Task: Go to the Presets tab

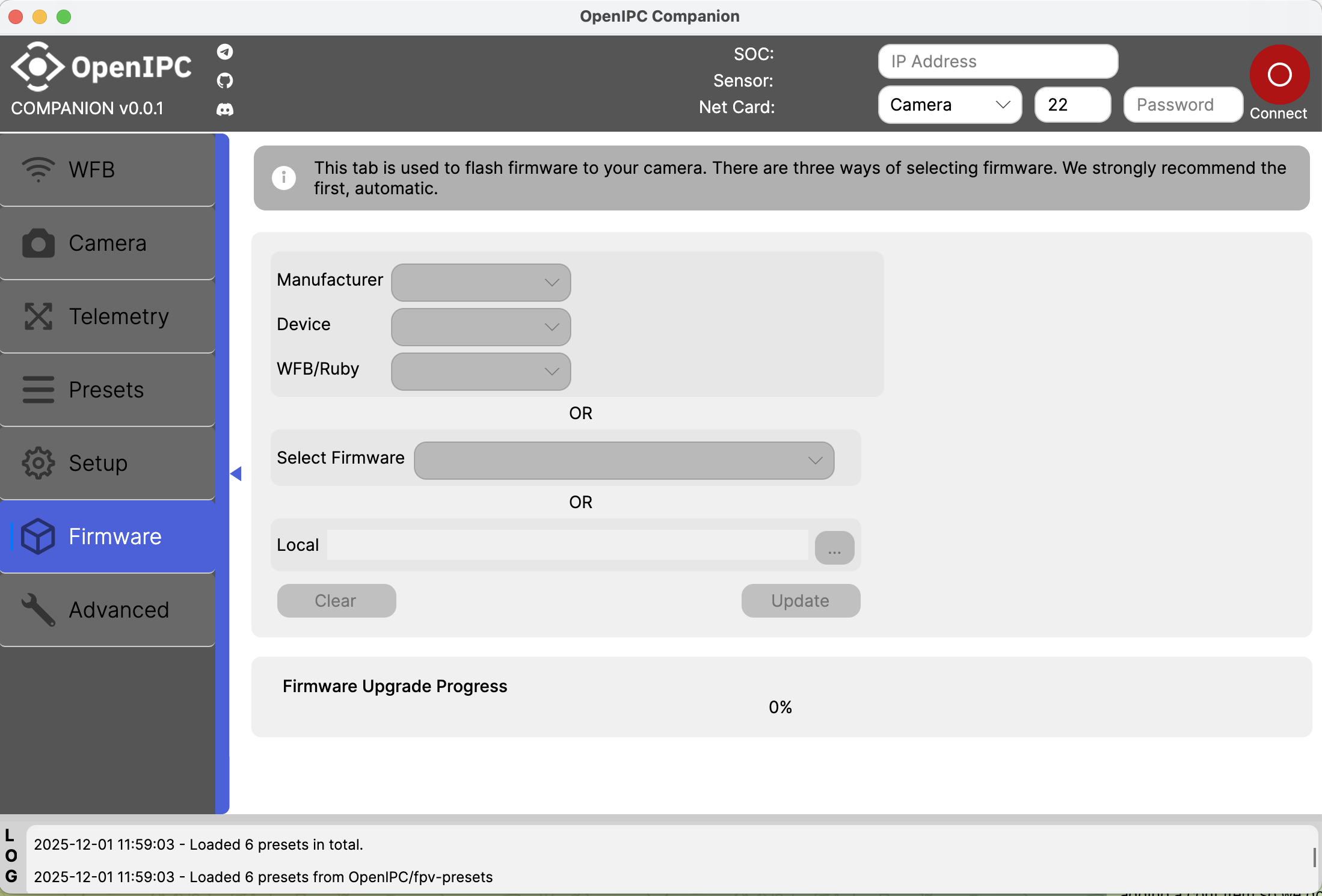Action: click(108, 390)
